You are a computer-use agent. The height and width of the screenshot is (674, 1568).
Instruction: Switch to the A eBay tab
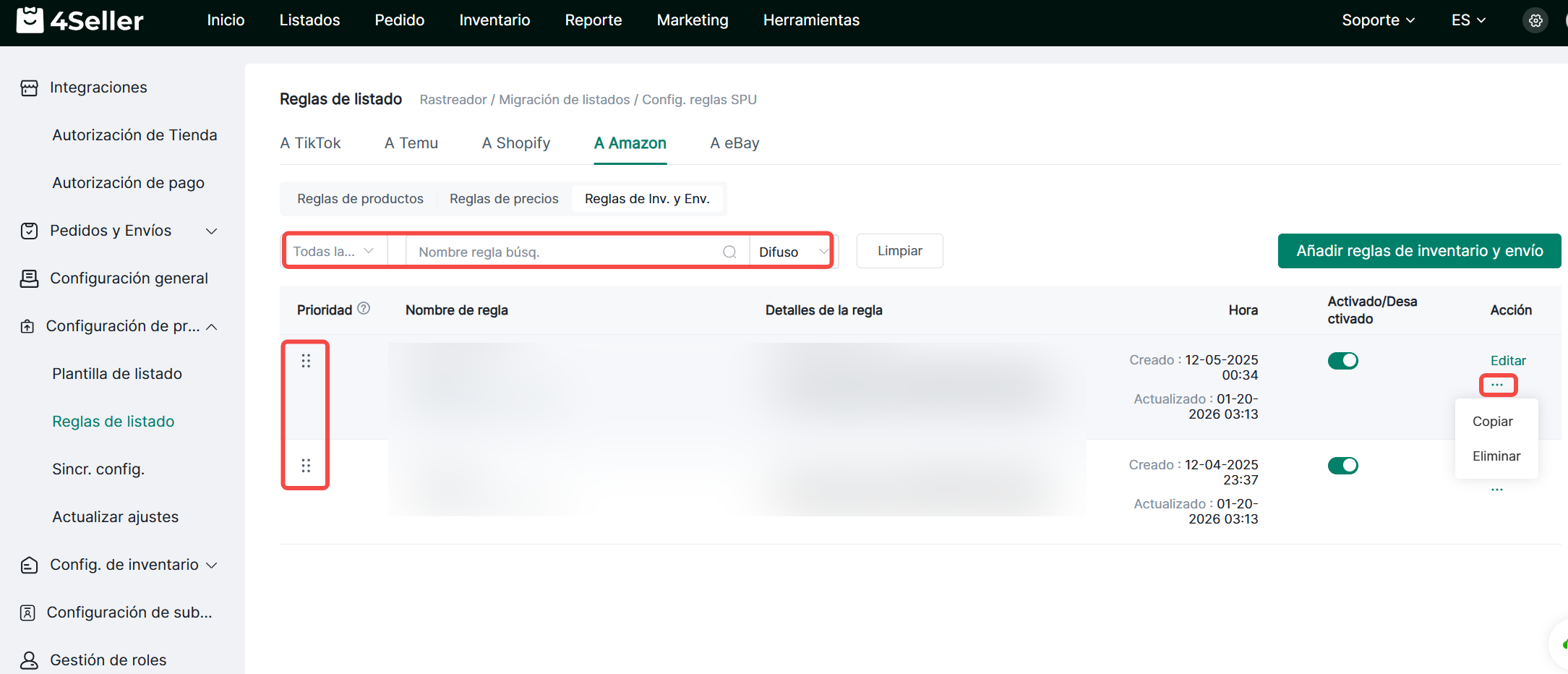734,143
